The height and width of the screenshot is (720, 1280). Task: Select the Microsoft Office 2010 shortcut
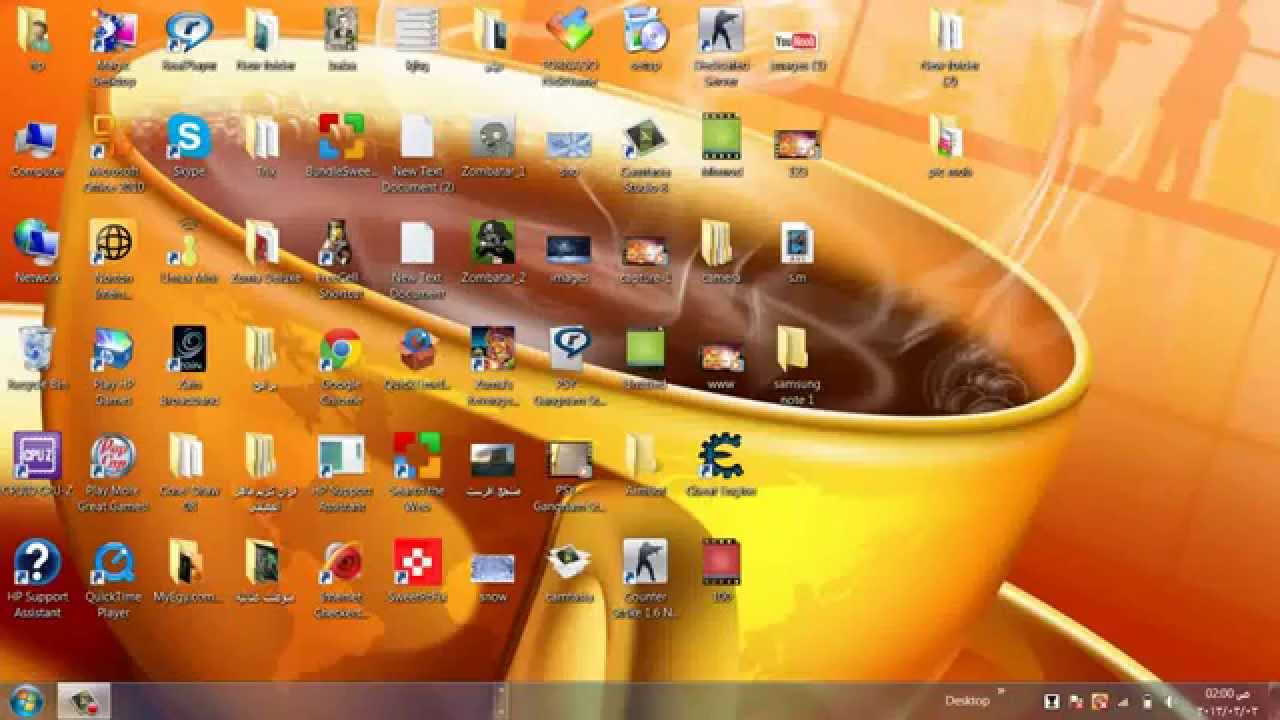point(113,153)
